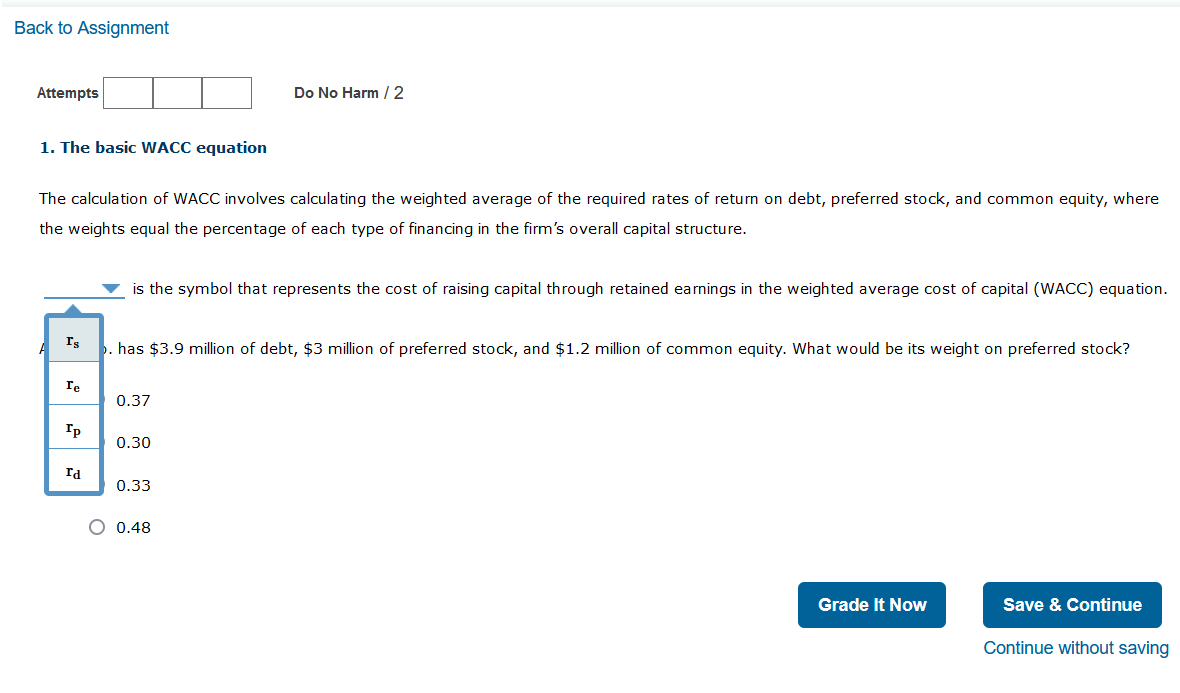
Task: Select rp from the symbol dropdown
Action: pyautogui.click(x=73, y=428)
